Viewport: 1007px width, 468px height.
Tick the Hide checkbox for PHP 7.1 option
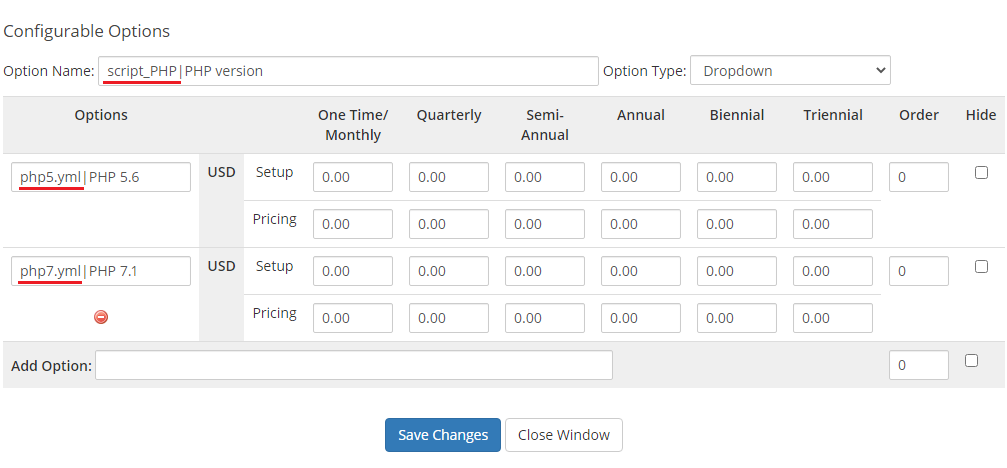click(x=981, y=267)
